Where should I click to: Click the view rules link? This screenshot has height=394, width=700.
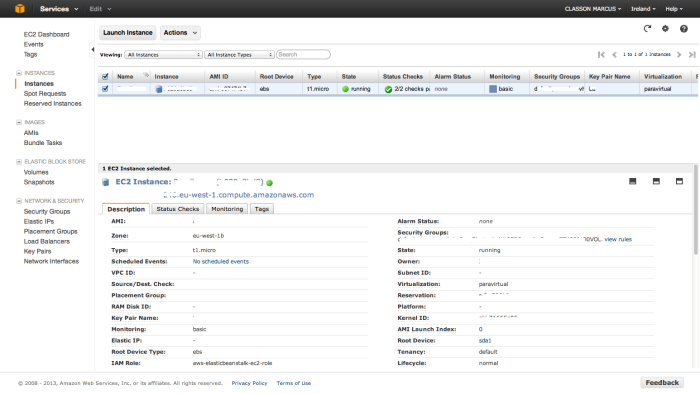click(618, 240)
